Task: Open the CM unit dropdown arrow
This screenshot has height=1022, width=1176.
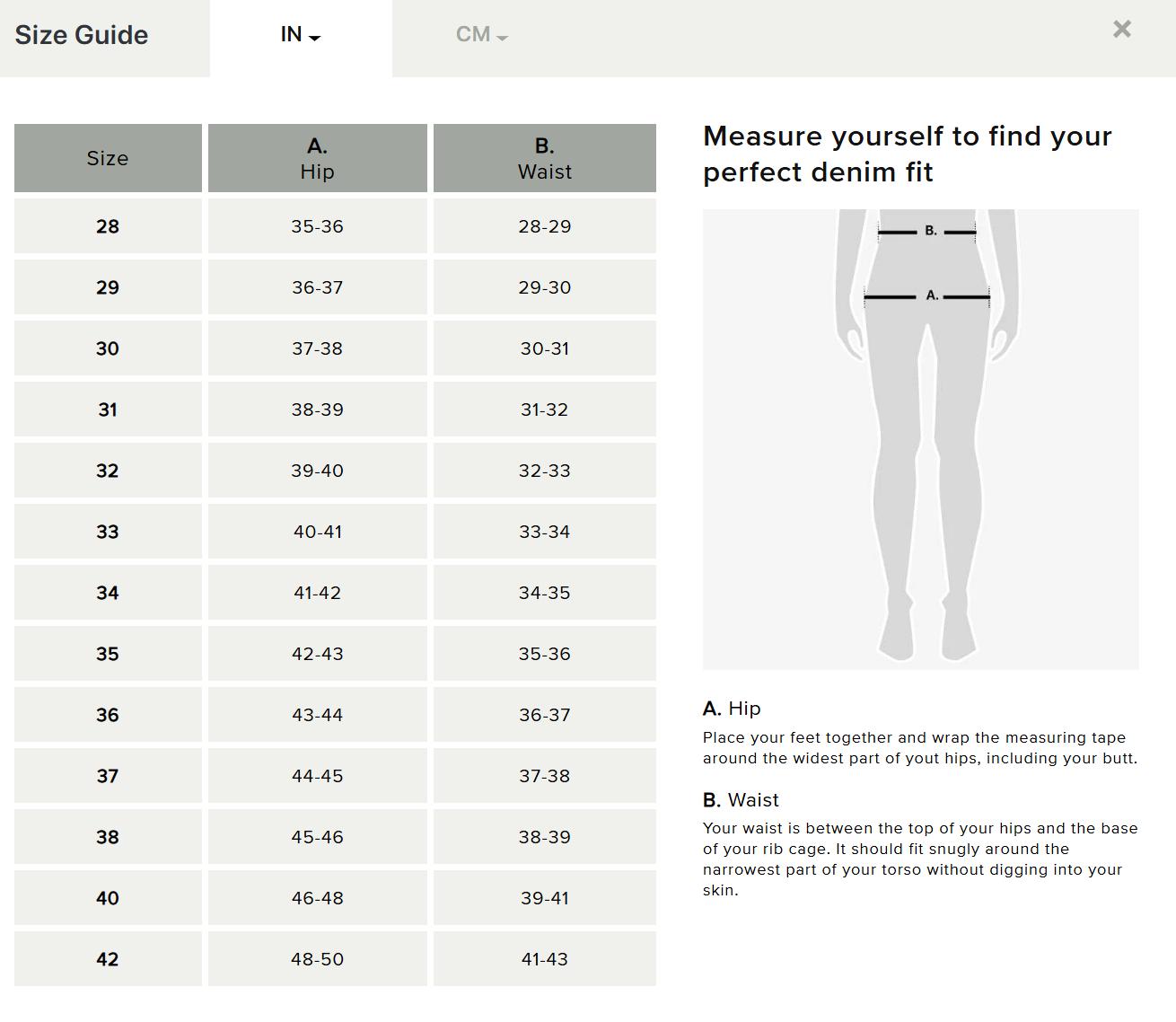Action: coord(501,38)
